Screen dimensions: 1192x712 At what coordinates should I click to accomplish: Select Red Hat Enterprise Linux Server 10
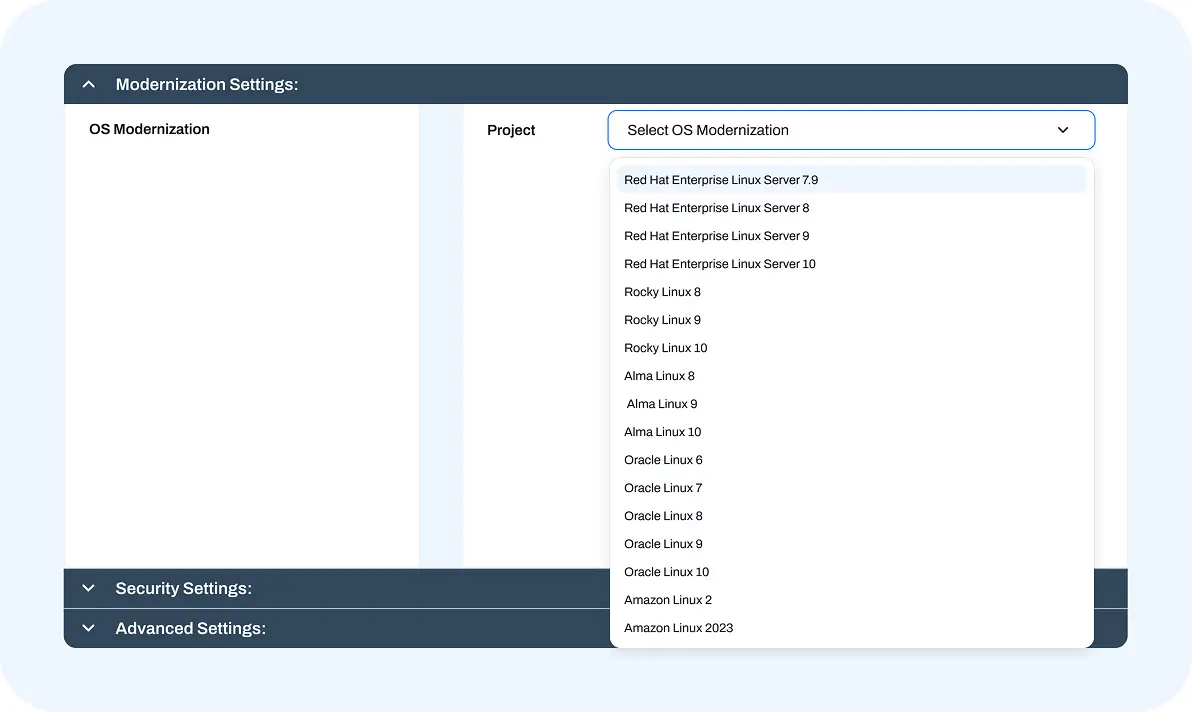click(851, 264)
